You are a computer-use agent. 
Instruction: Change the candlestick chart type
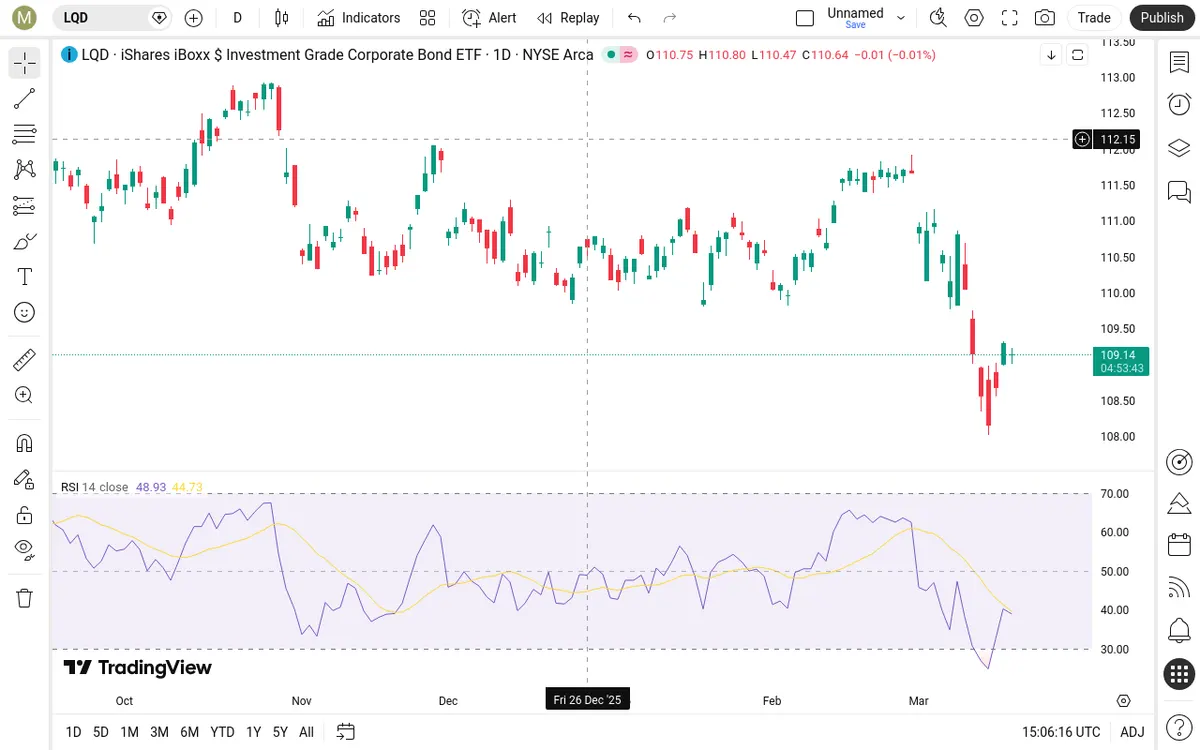[x=281, y=17]
